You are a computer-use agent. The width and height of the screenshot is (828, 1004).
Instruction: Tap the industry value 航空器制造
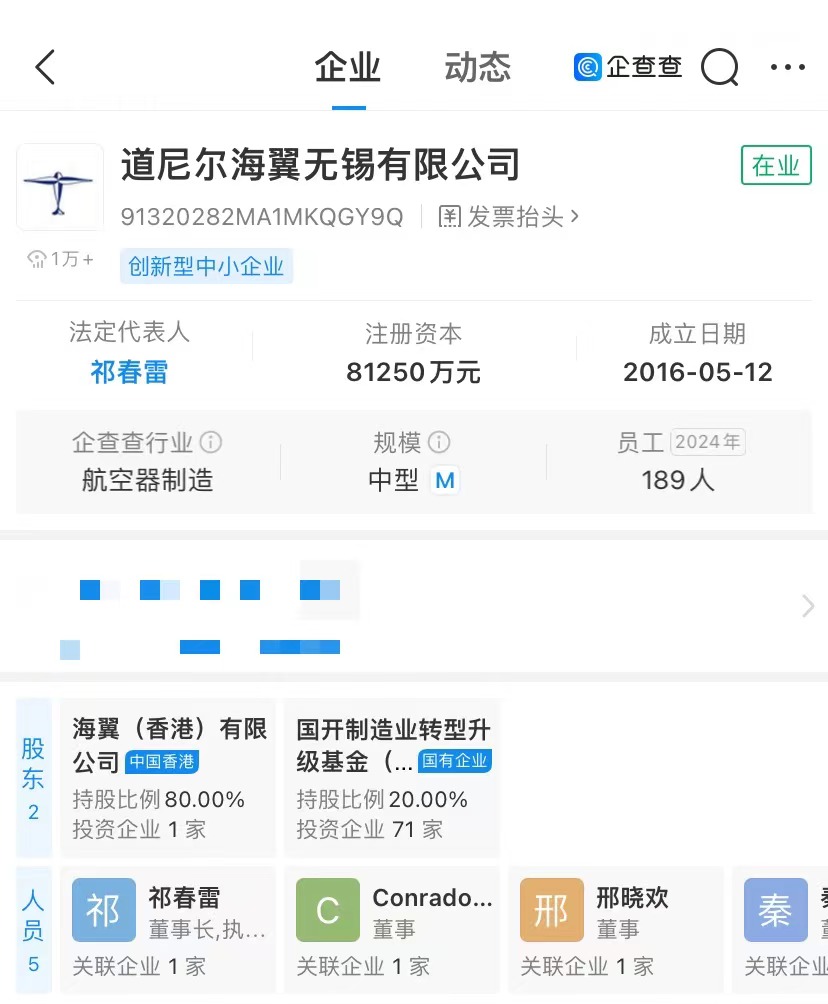tap(147, 480)
